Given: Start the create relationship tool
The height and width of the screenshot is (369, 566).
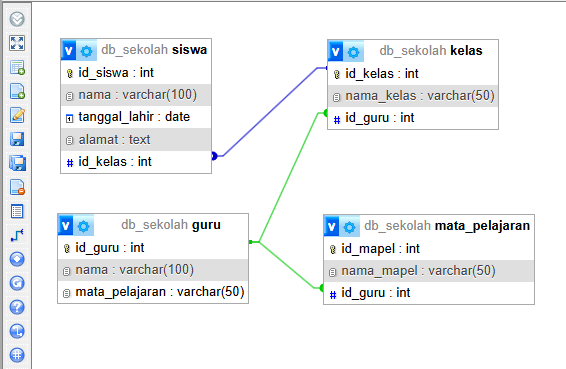Looking at the screenshot, I should [x=17, y=235].
